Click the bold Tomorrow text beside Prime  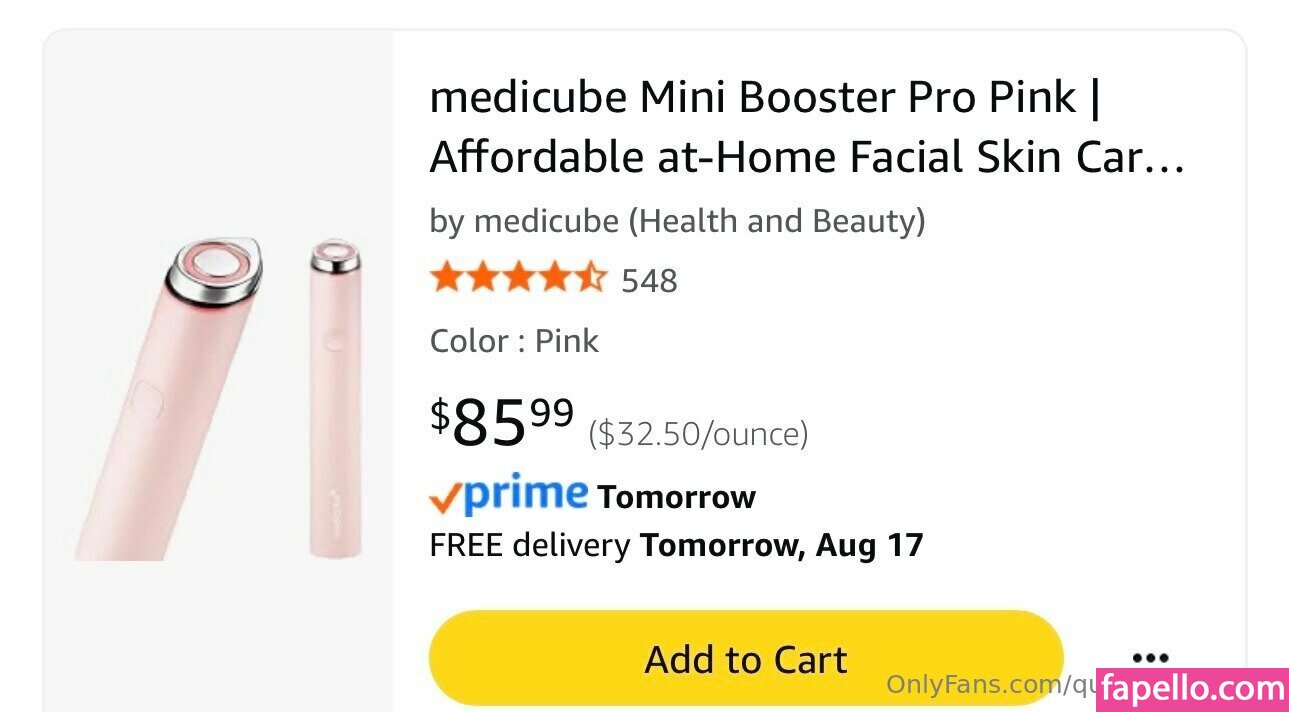[676, 497]
